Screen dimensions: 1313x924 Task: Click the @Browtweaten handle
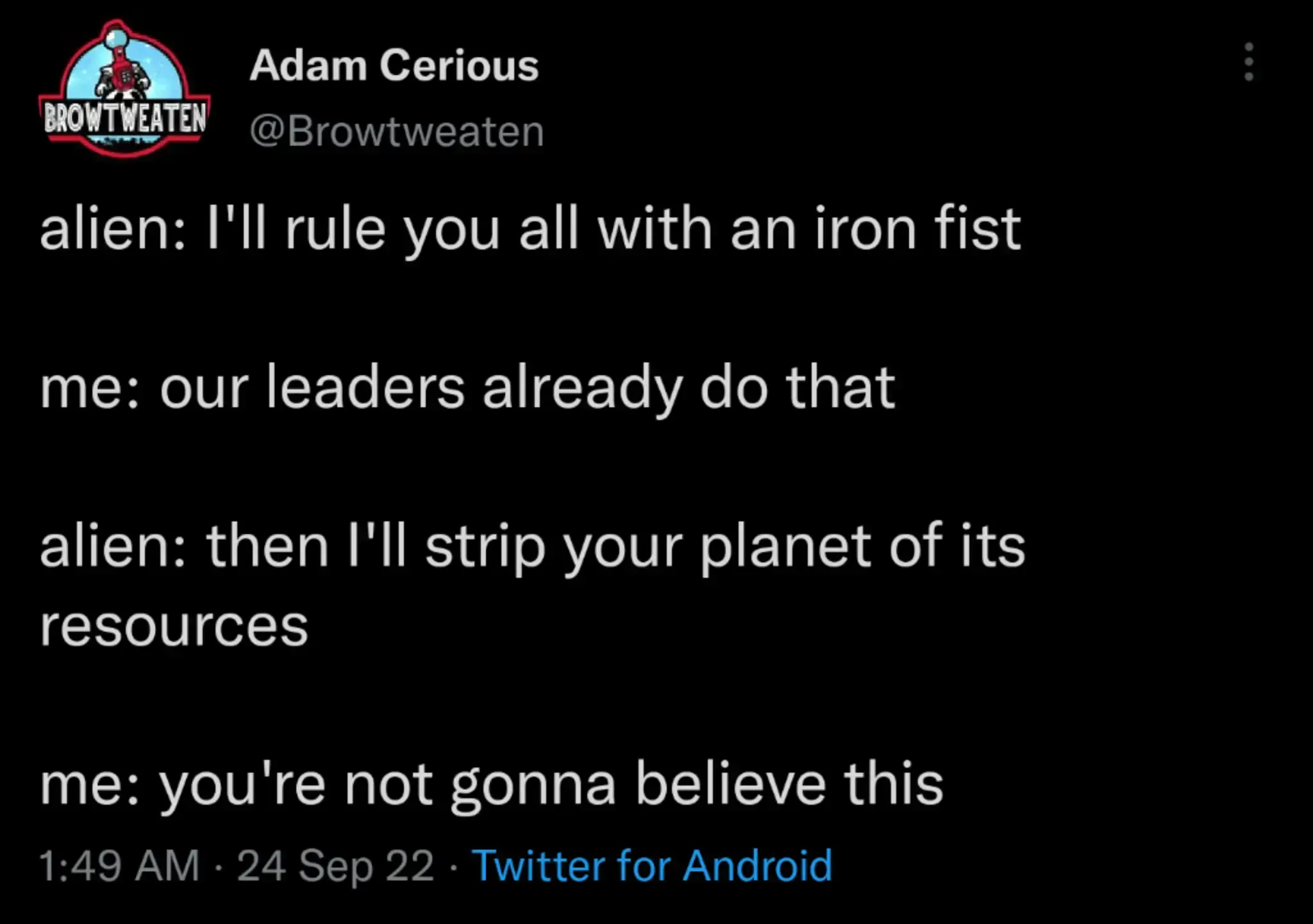point(396,131)
